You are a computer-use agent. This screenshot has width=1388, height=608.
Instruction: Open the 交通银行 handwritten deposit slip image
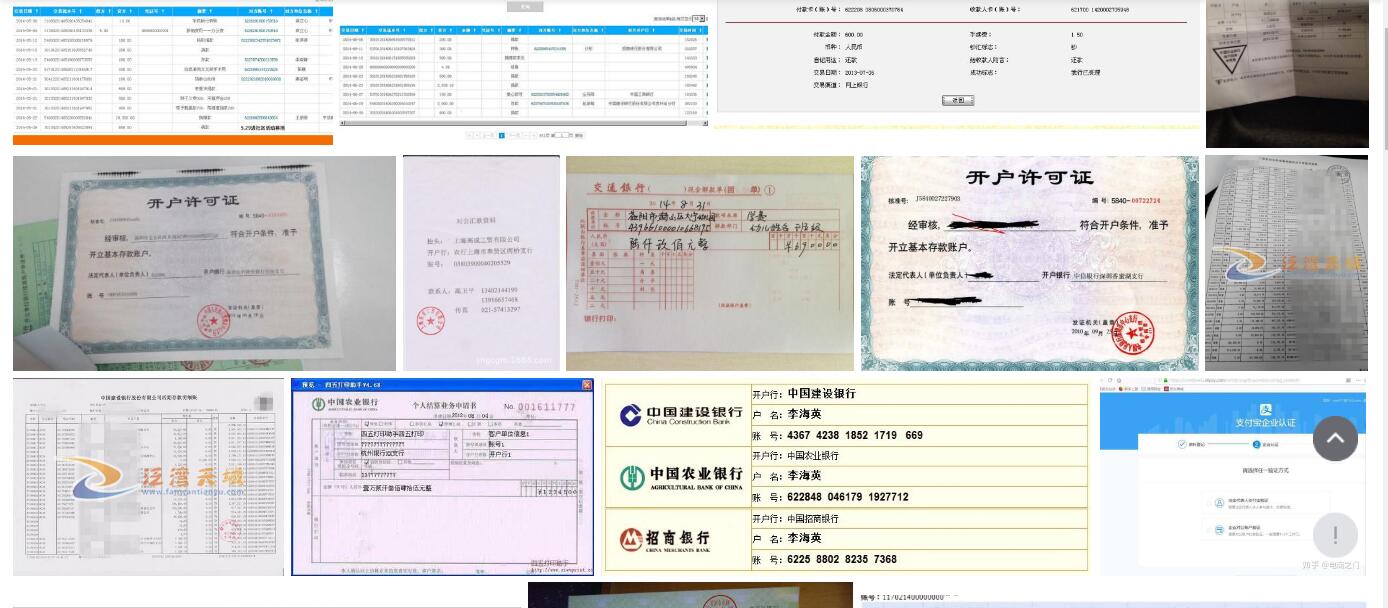point(709,263)
